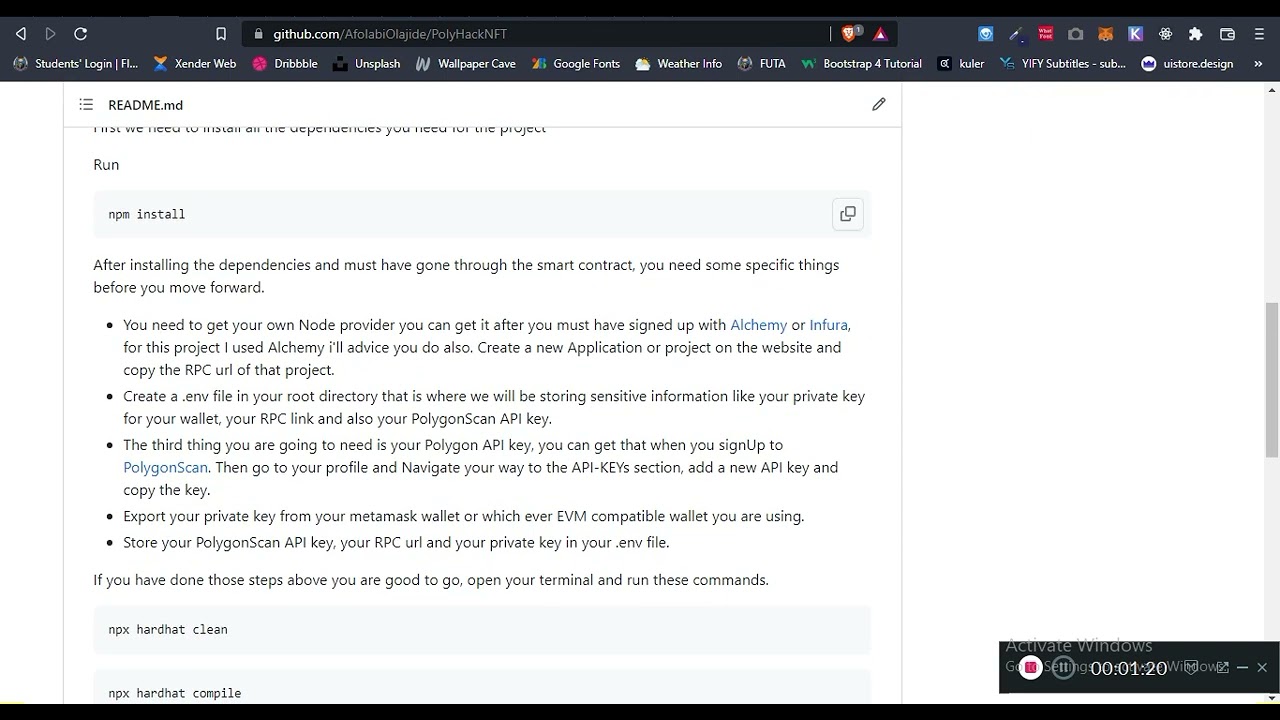The height and width of the screenshot is (720, 1280).
Task: Copy the npm install command
Action: pos(848,214)
